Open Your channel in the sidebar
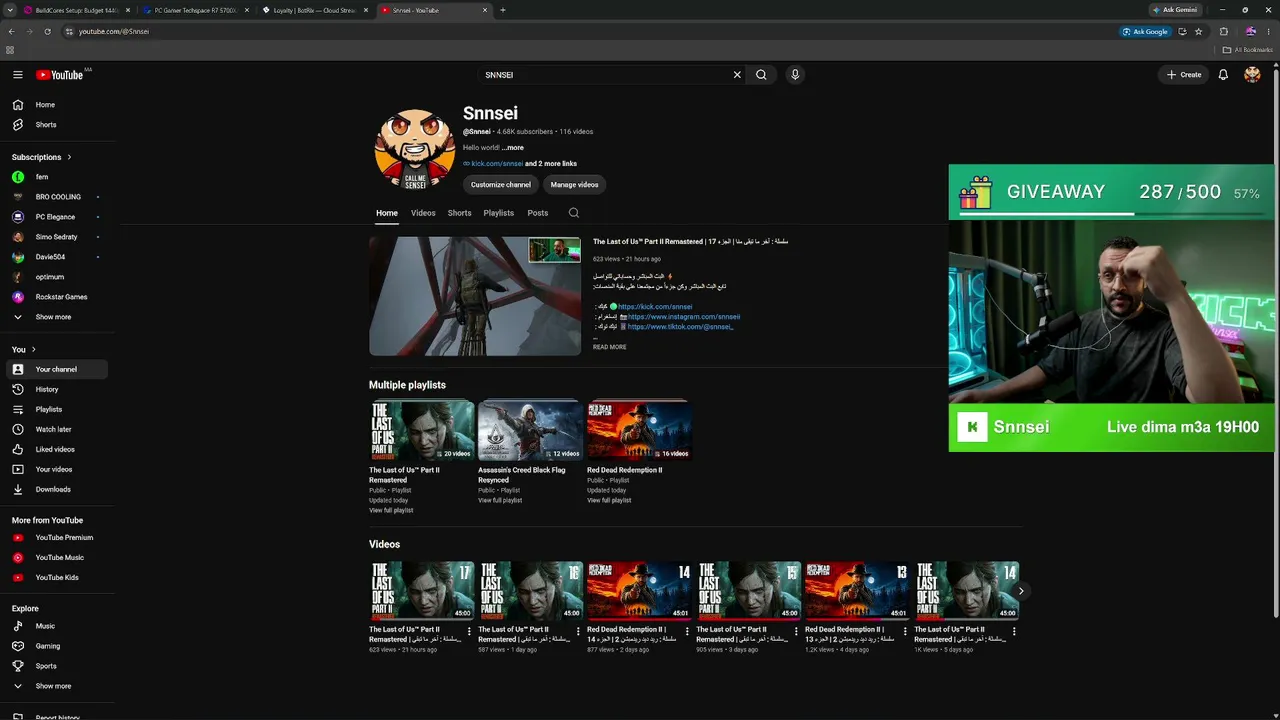The height and width of the screenshot is (720, 1280). [x=58, y=369]
